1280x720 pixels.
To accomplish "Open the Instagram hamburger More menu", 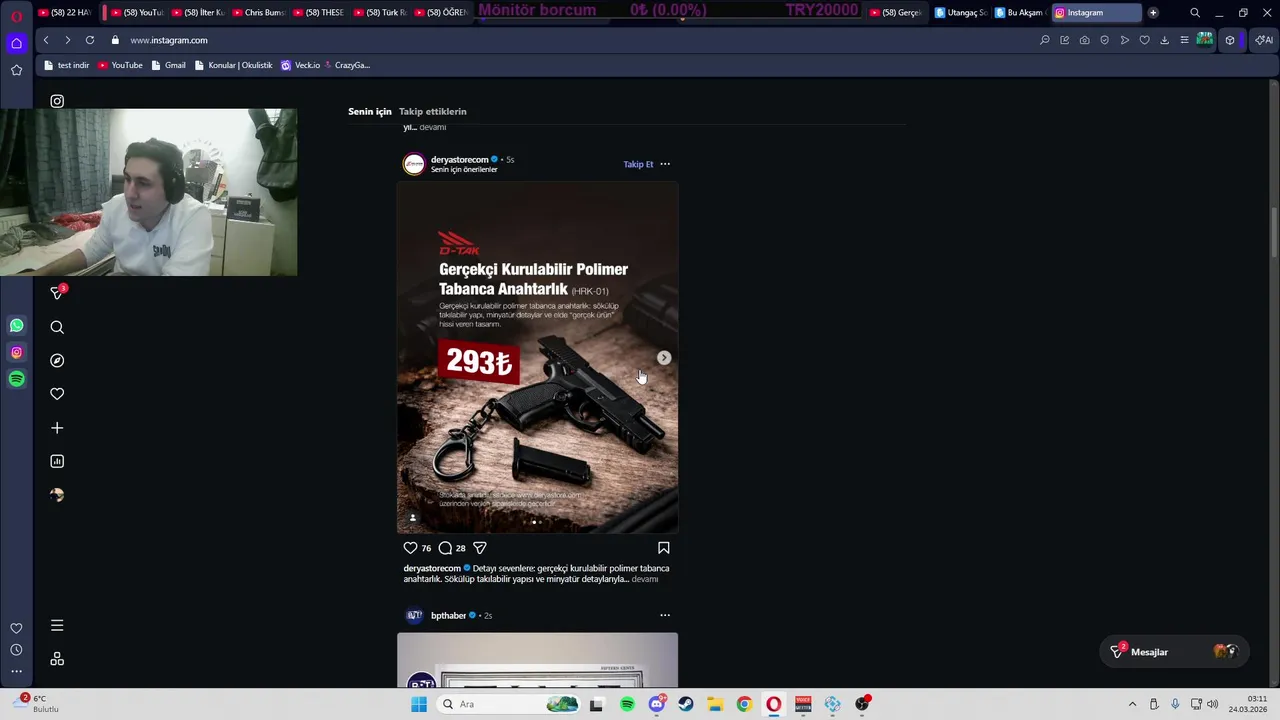I will [57, 625].
